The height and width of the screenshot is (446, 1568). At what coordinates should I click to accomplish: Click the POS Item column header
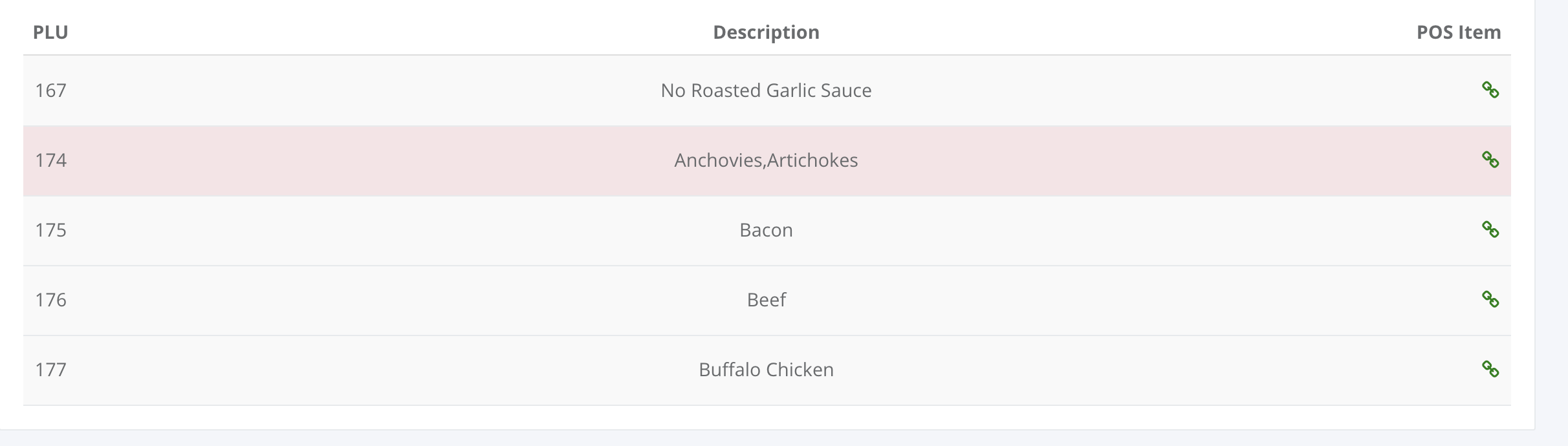click(1459, 32)
